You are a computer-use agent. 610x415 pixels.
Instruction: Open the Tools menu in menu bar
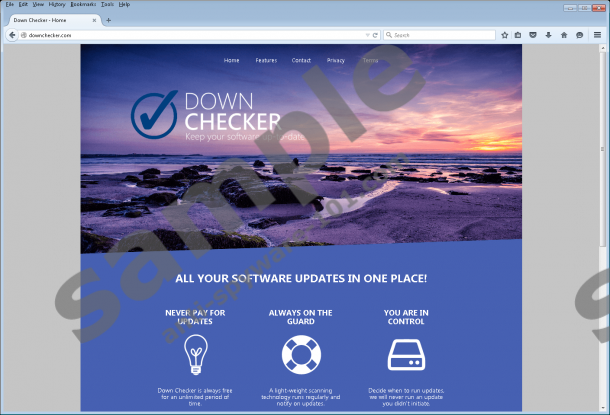click(107, 5)
